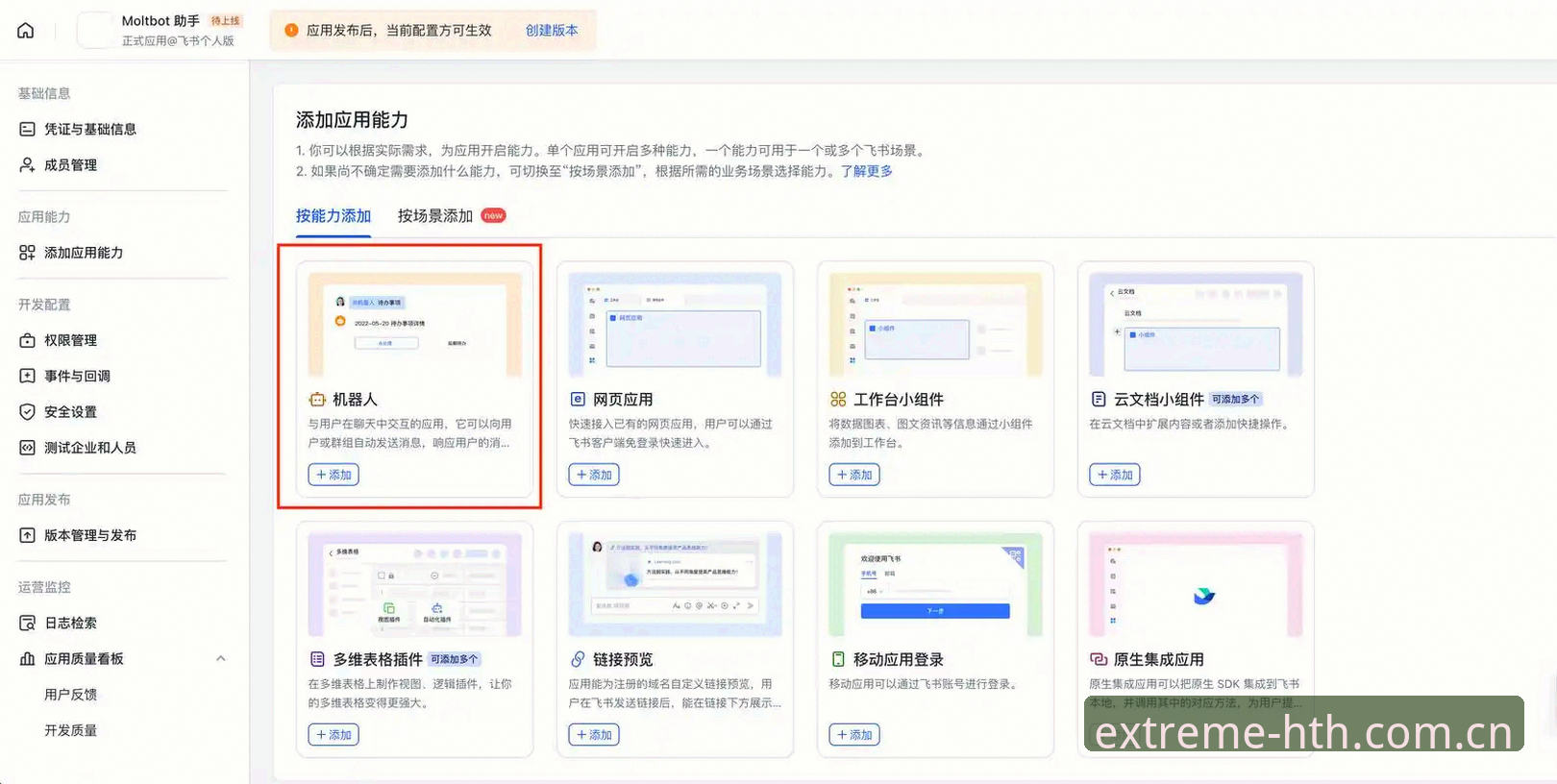This screenshot has height=784, width=1557.
Task: Click the 工作台小组件 widget icon
Action: point(838,399)
